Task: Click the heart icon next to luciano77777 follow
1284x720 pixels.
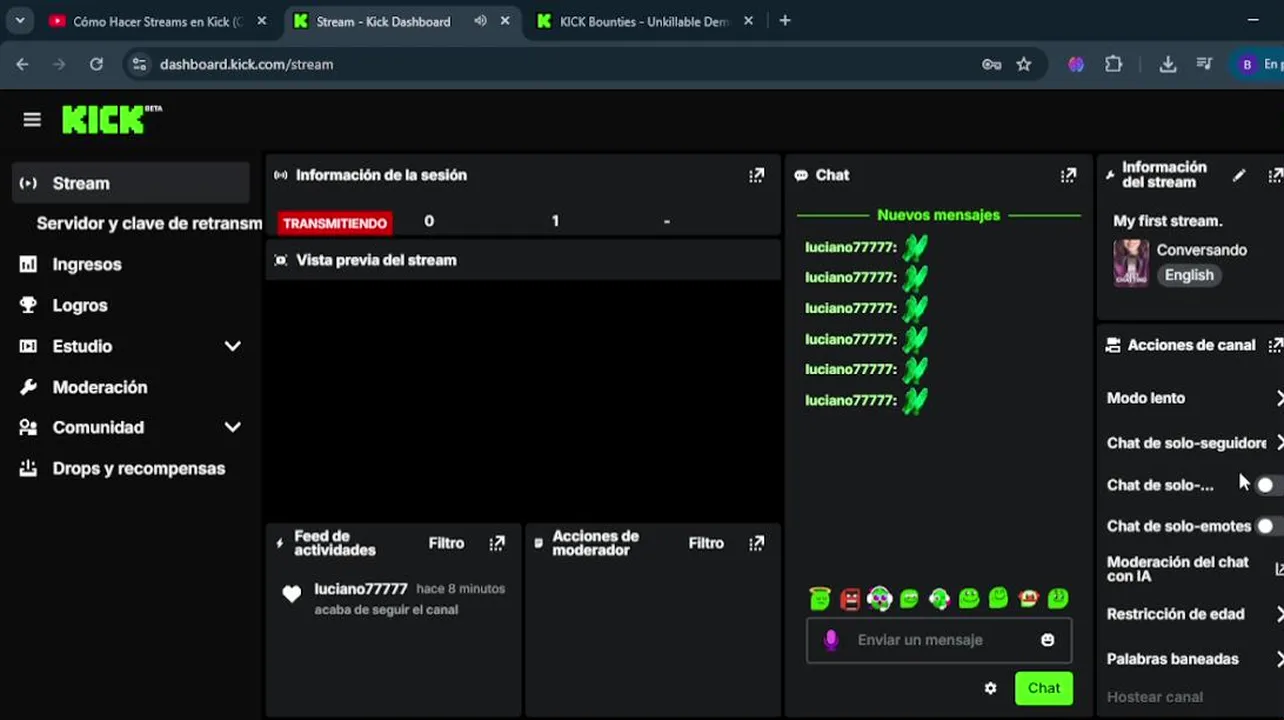Action: click(x=291, y=594)
